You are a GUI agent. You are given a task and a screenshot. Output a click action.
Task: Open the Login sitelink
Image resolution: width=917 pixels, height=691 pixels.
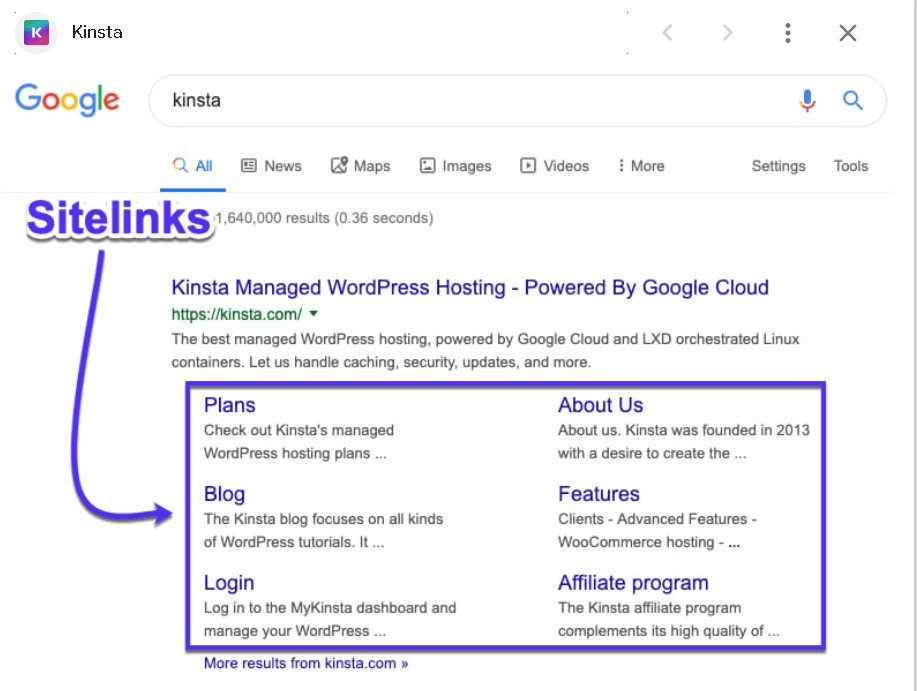229,583
